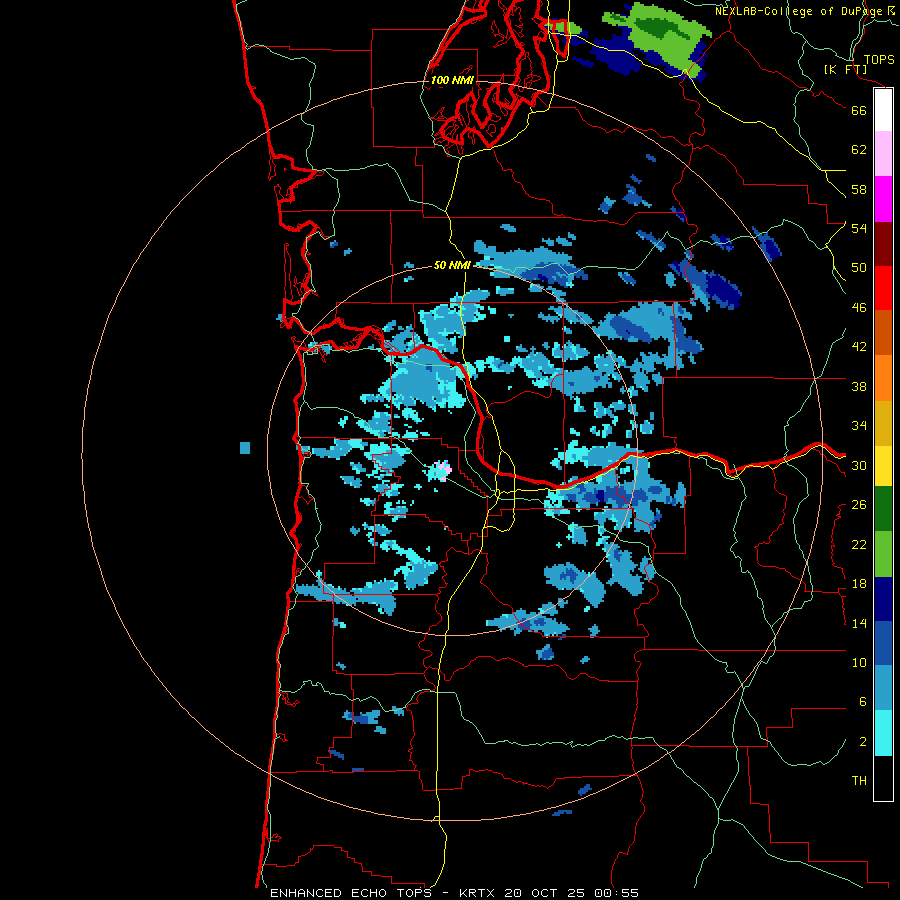Click the ENHANCED ECHO TOPS title text
The height and width of the screenshot is (900, 900).
click(351, 893)
